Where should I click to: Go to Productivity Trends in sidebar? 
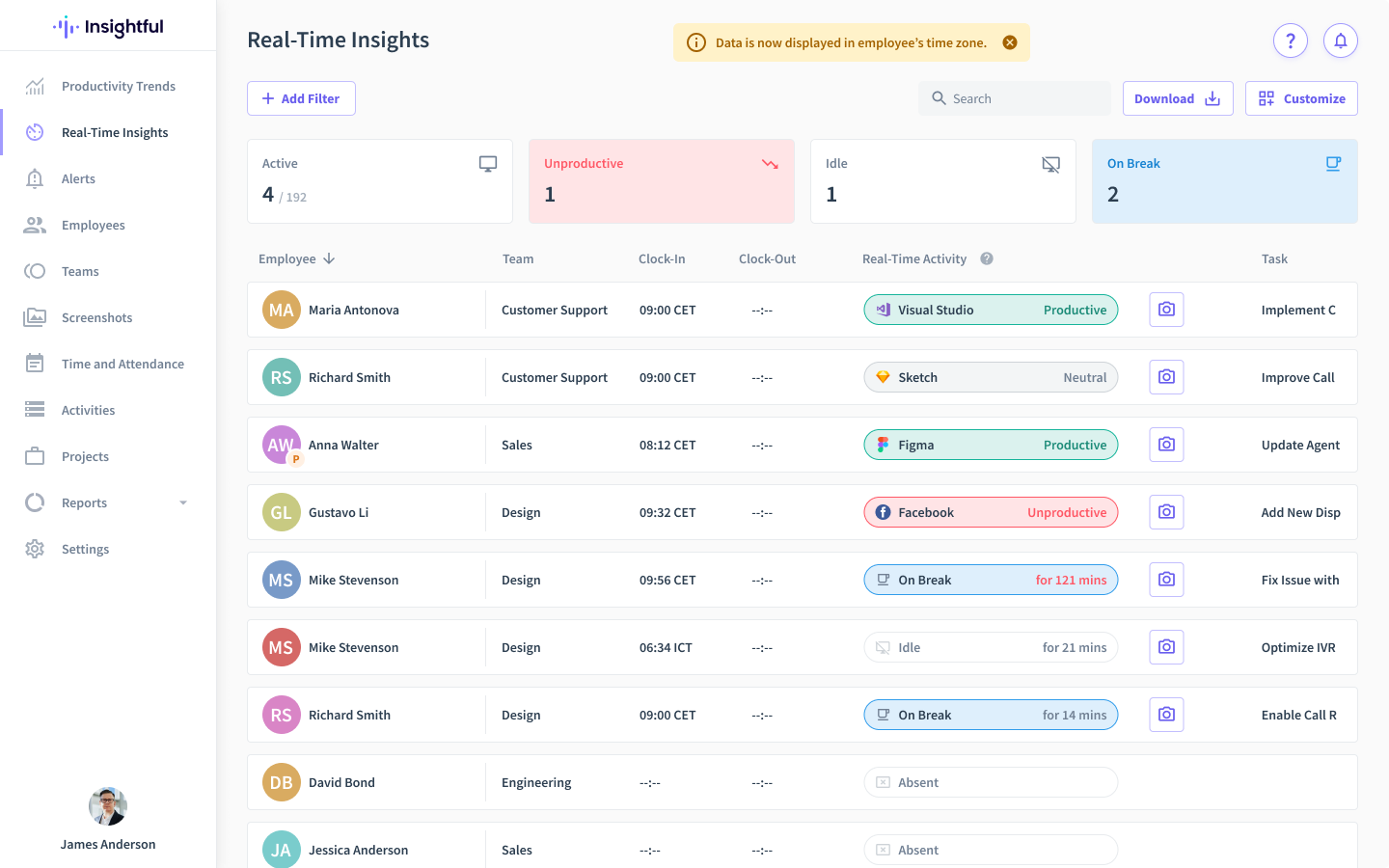108,86
